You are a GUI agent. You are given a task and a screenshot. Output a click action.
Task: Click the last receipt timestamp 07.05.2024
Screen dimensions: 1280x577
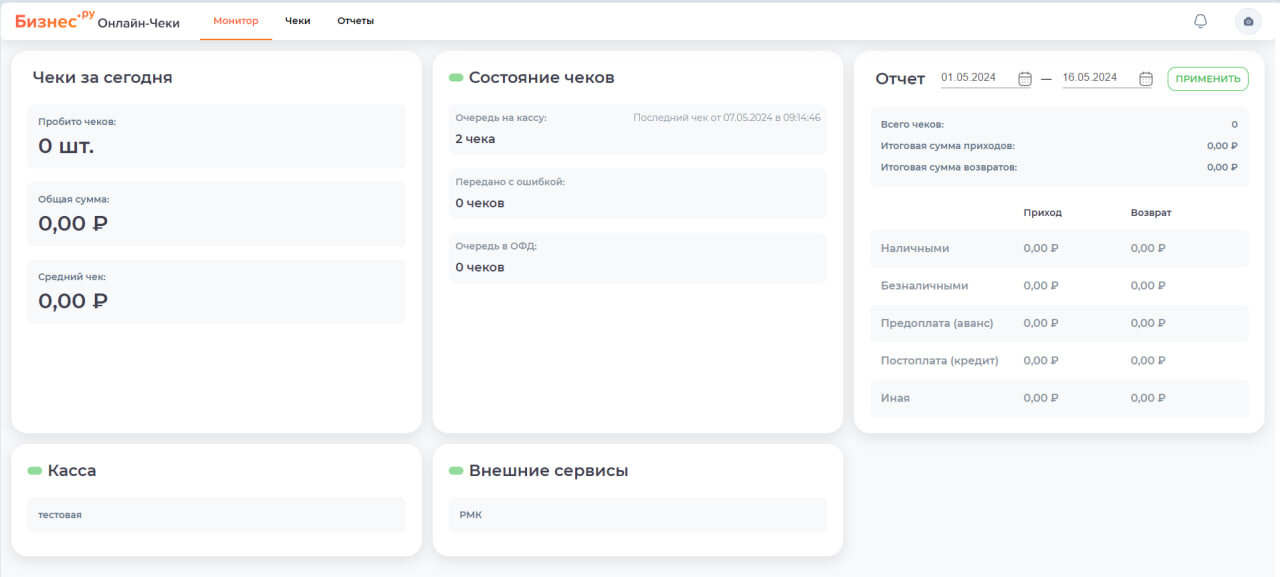pos(727,118)
